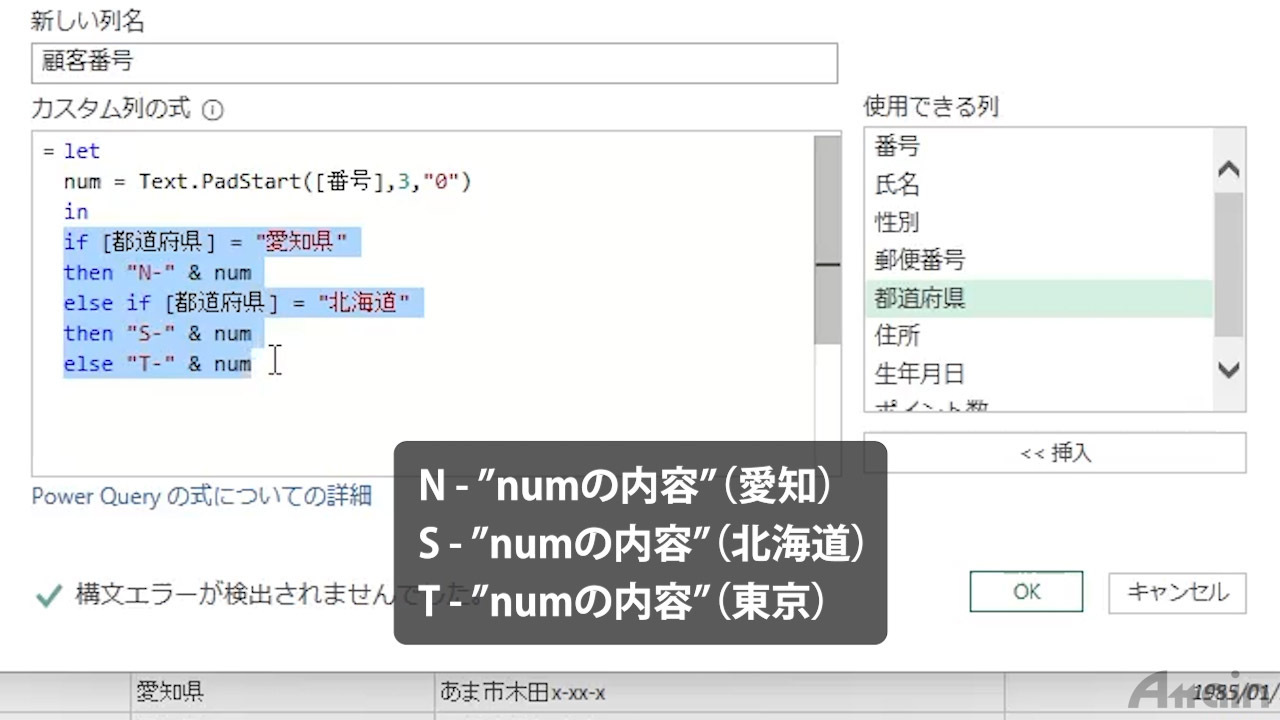1280x720 pixels.
Task: Click the num = Text.PadStart formula line
Action: (267, 182)
